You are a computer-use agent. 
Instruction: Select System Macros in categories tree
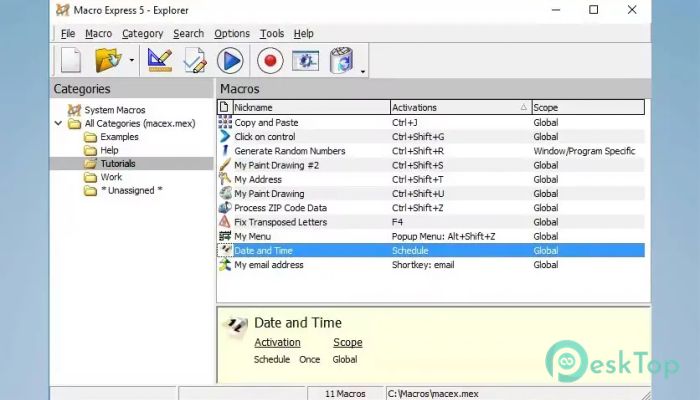(115, 110)
